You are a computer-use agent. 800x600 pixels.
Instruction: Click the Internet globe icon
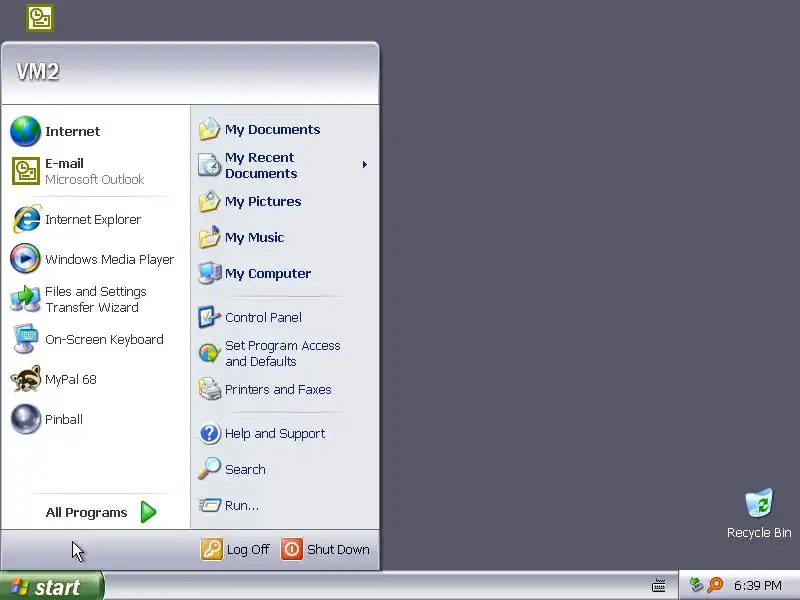(26, 131)
